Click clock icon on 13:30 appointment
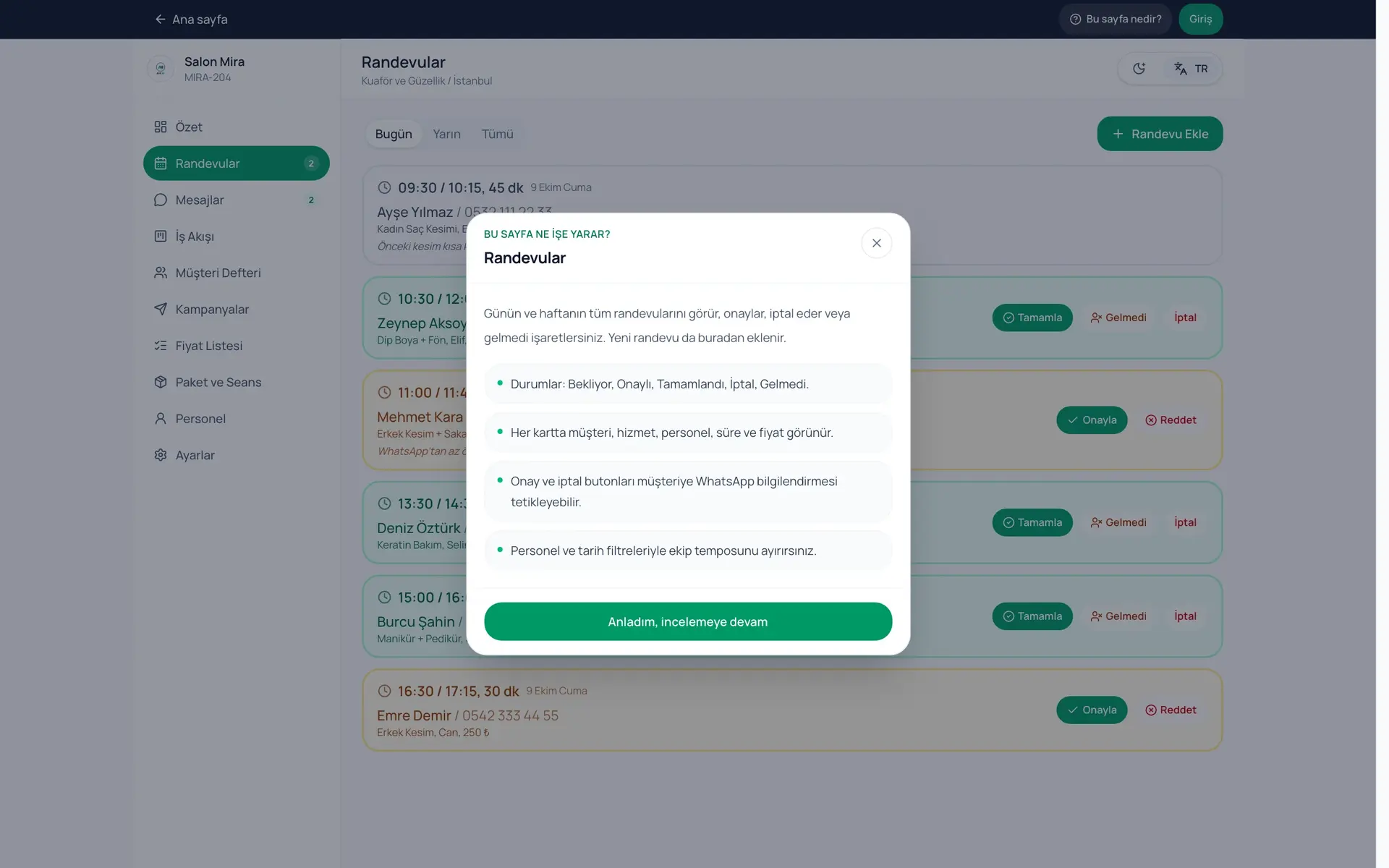Screen dimensions: 1389x868 tap(384, 503)
